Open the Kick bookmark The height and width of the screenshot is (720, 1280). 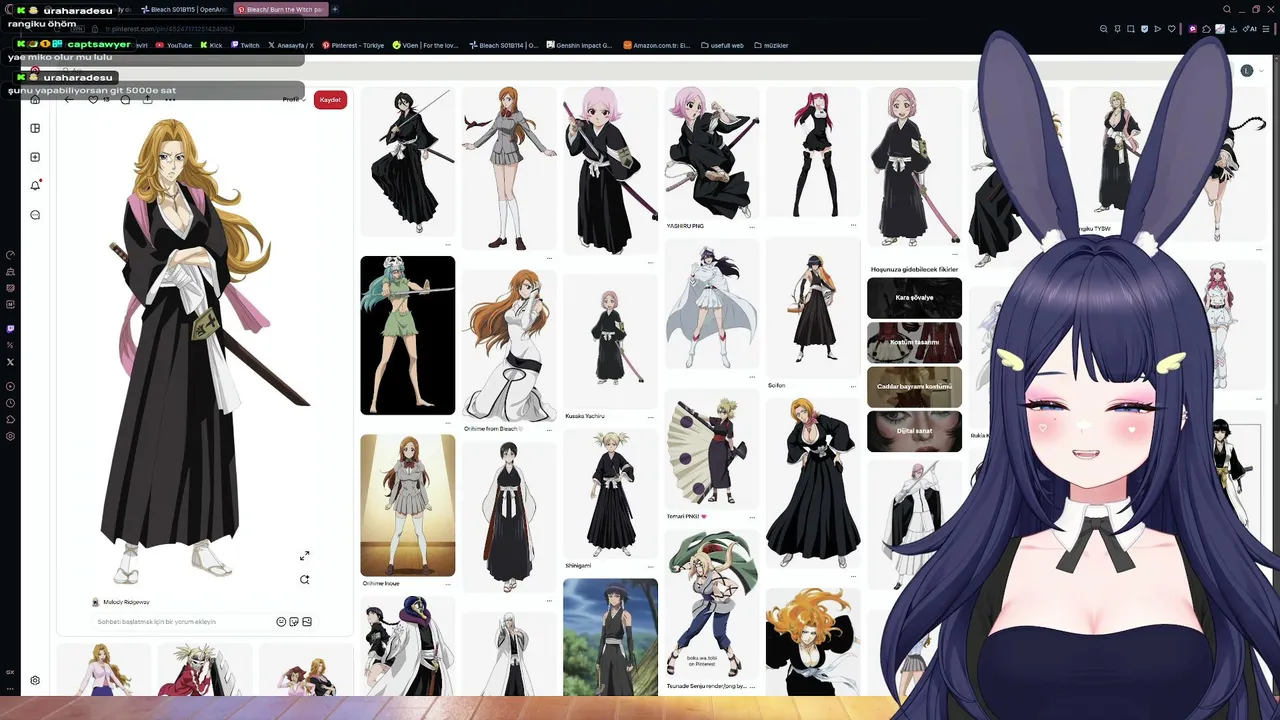pyautogui.click(x=210, y=45)
